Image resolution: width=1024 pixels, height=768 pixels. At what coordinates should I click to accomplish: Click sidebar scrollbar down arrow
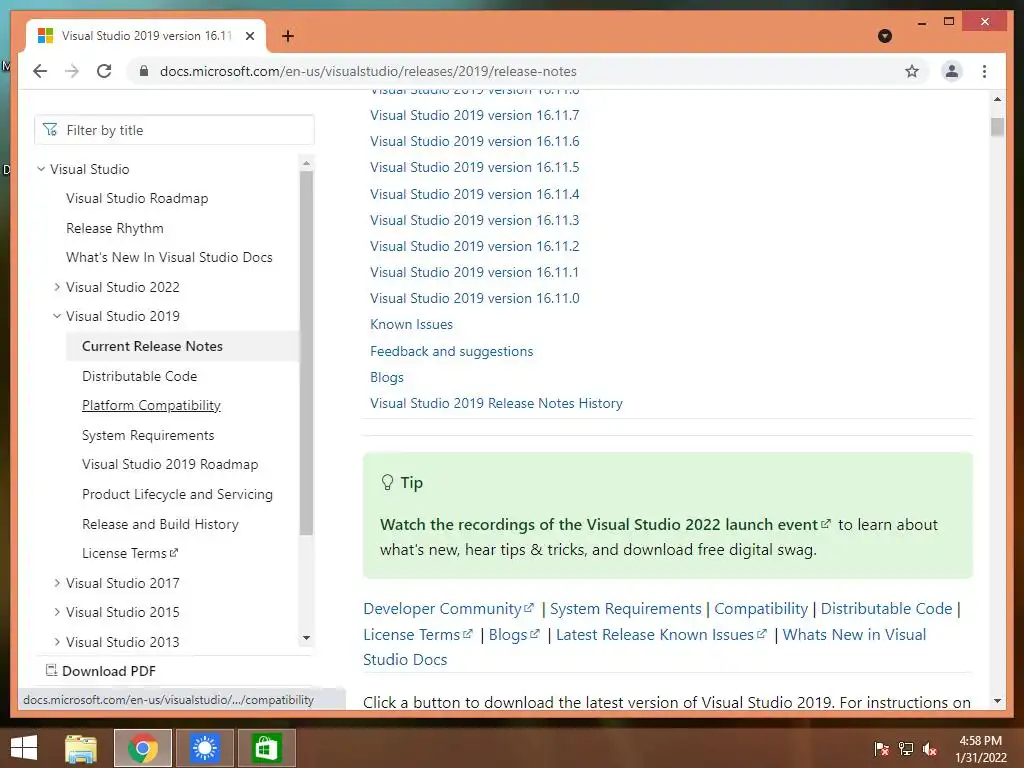306,638
